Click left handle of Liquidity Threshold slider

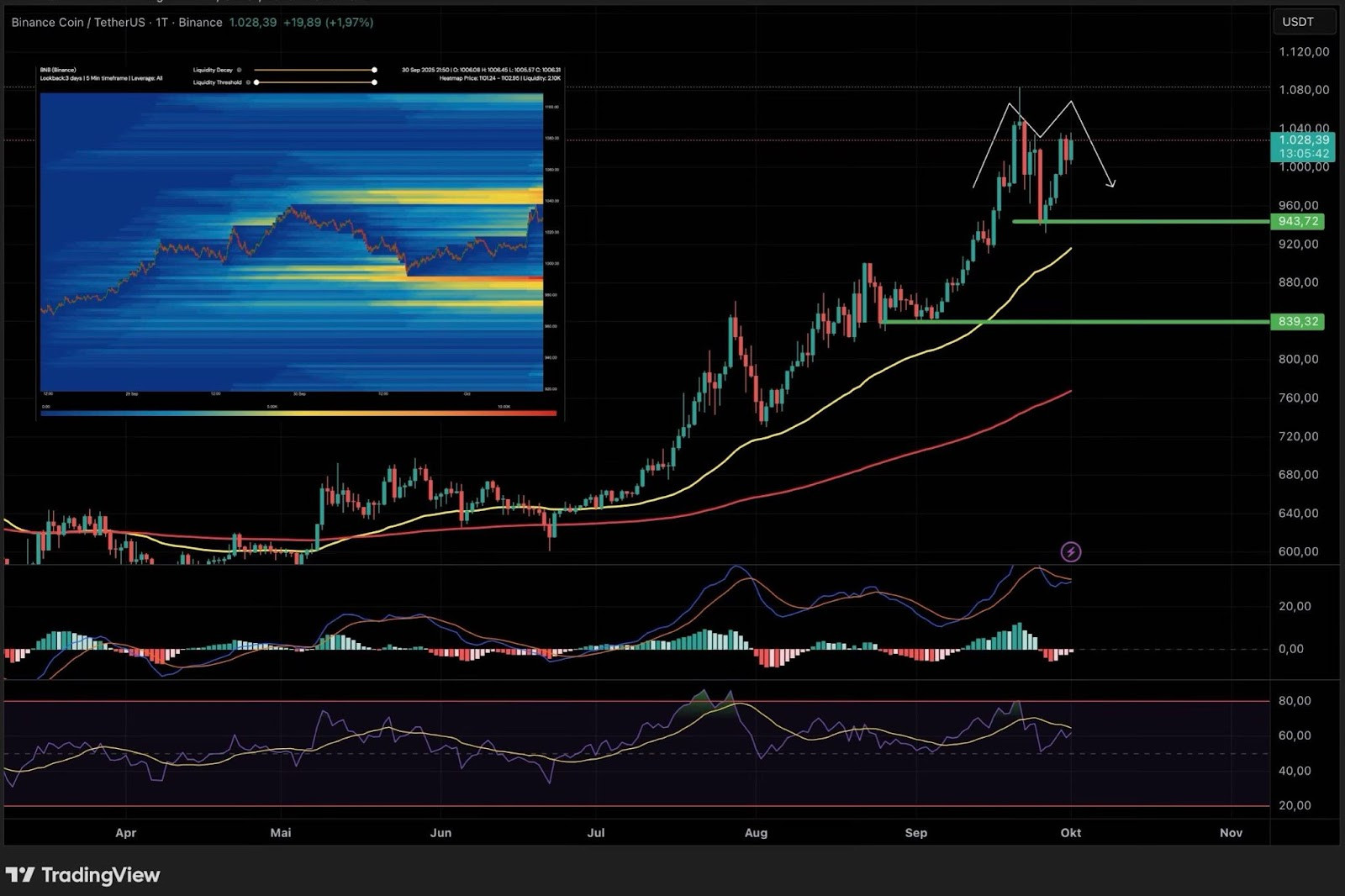click(256, 82)
